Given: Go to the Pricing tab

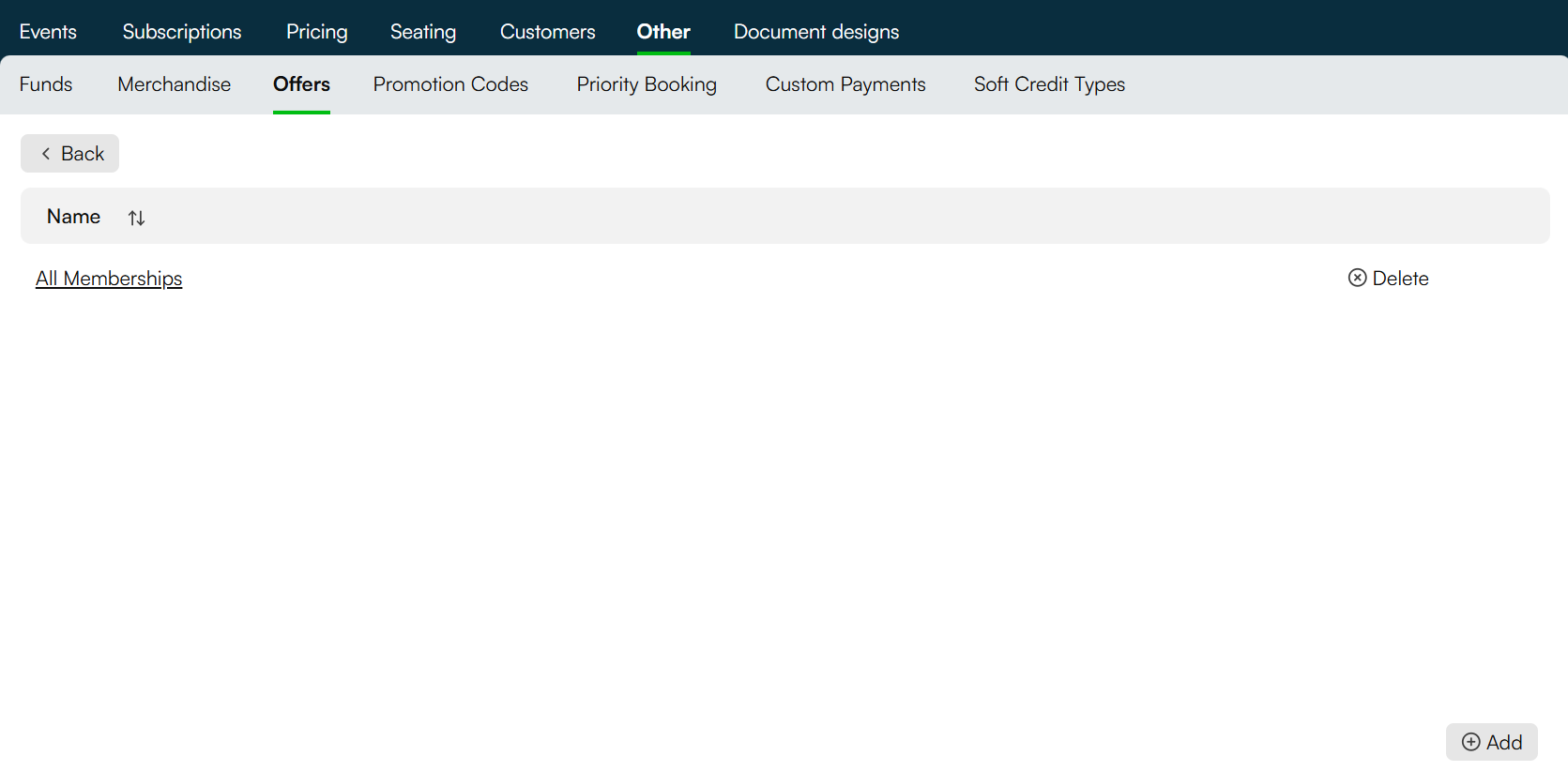Looking at the screenshot, I should (317, 31).
